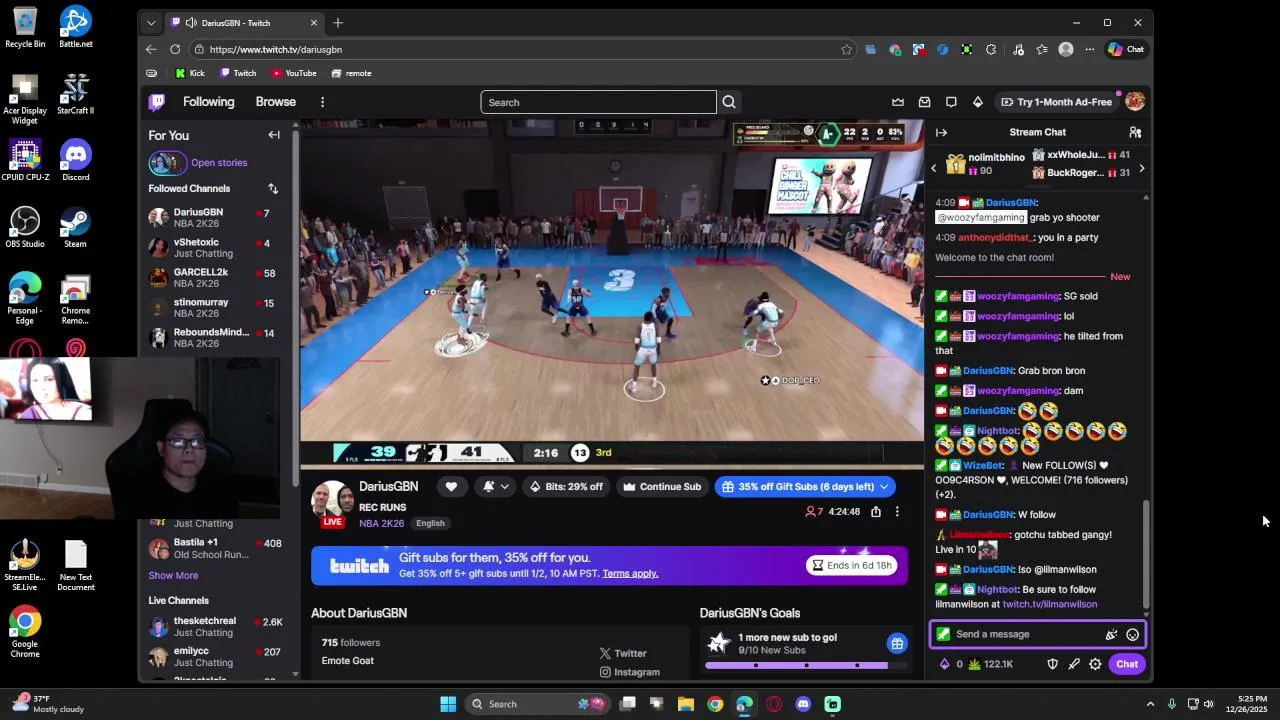Open the Kick bookmark
Image resolution: width=1280 pixels, height=720 pixels.
click(190, 73)
